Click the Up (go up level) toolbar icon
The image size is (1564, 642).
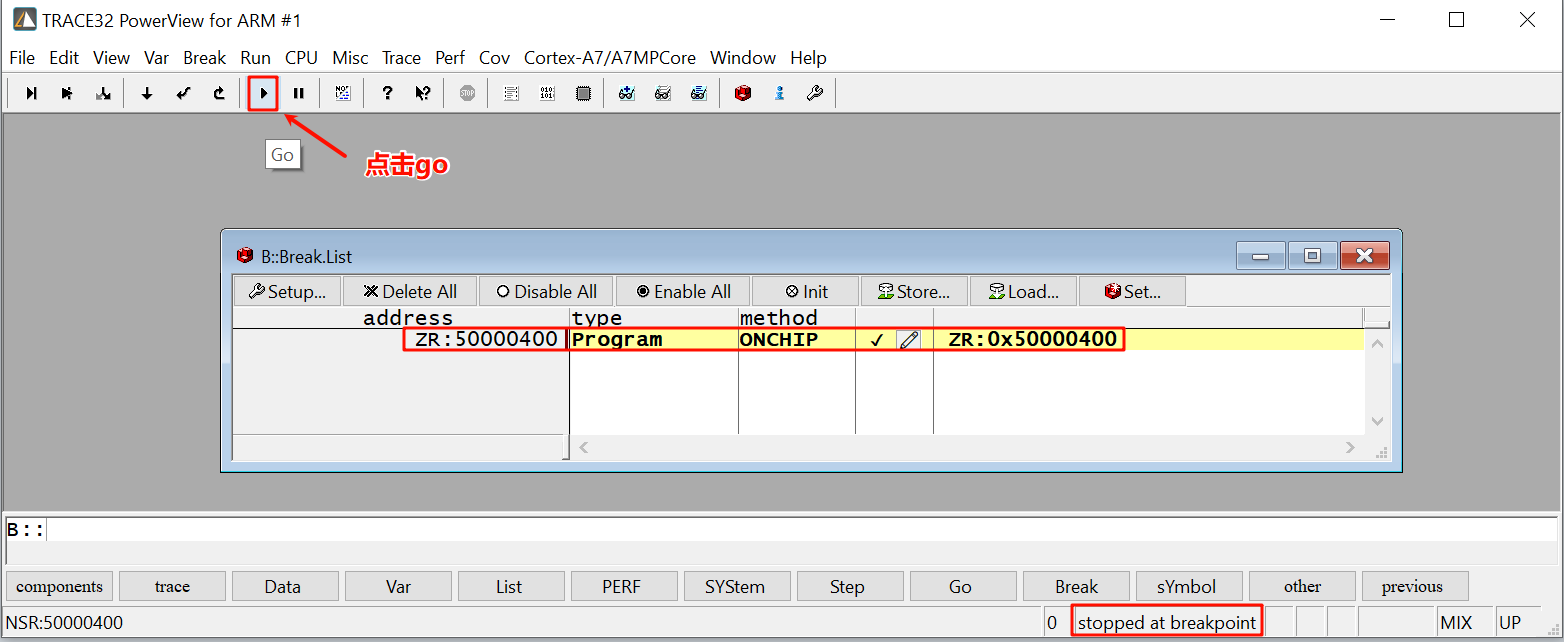(x=219, y=93)
